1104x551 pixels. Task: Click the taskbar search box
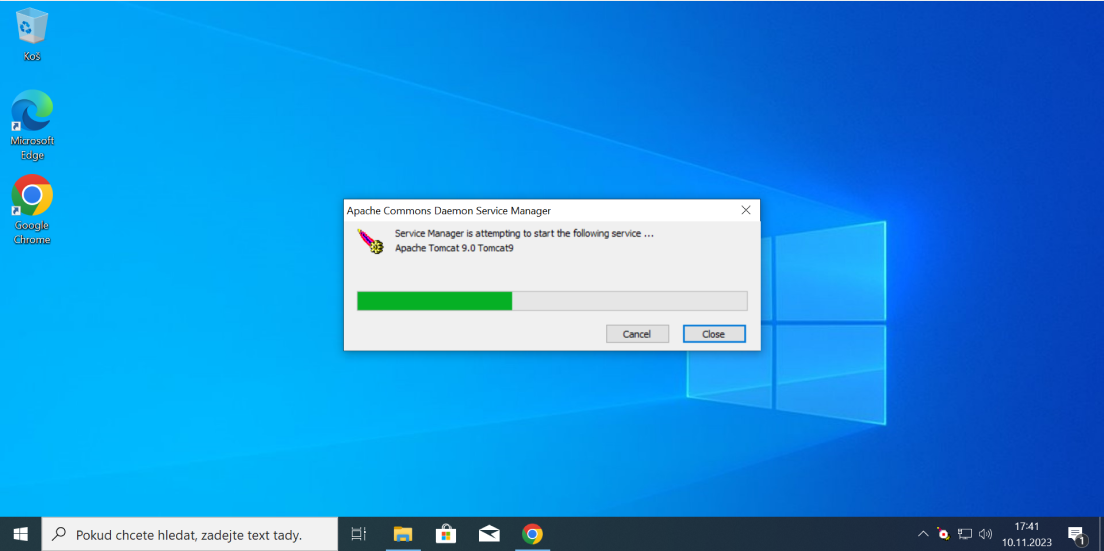pyautogui.click(x=190, y=534)
